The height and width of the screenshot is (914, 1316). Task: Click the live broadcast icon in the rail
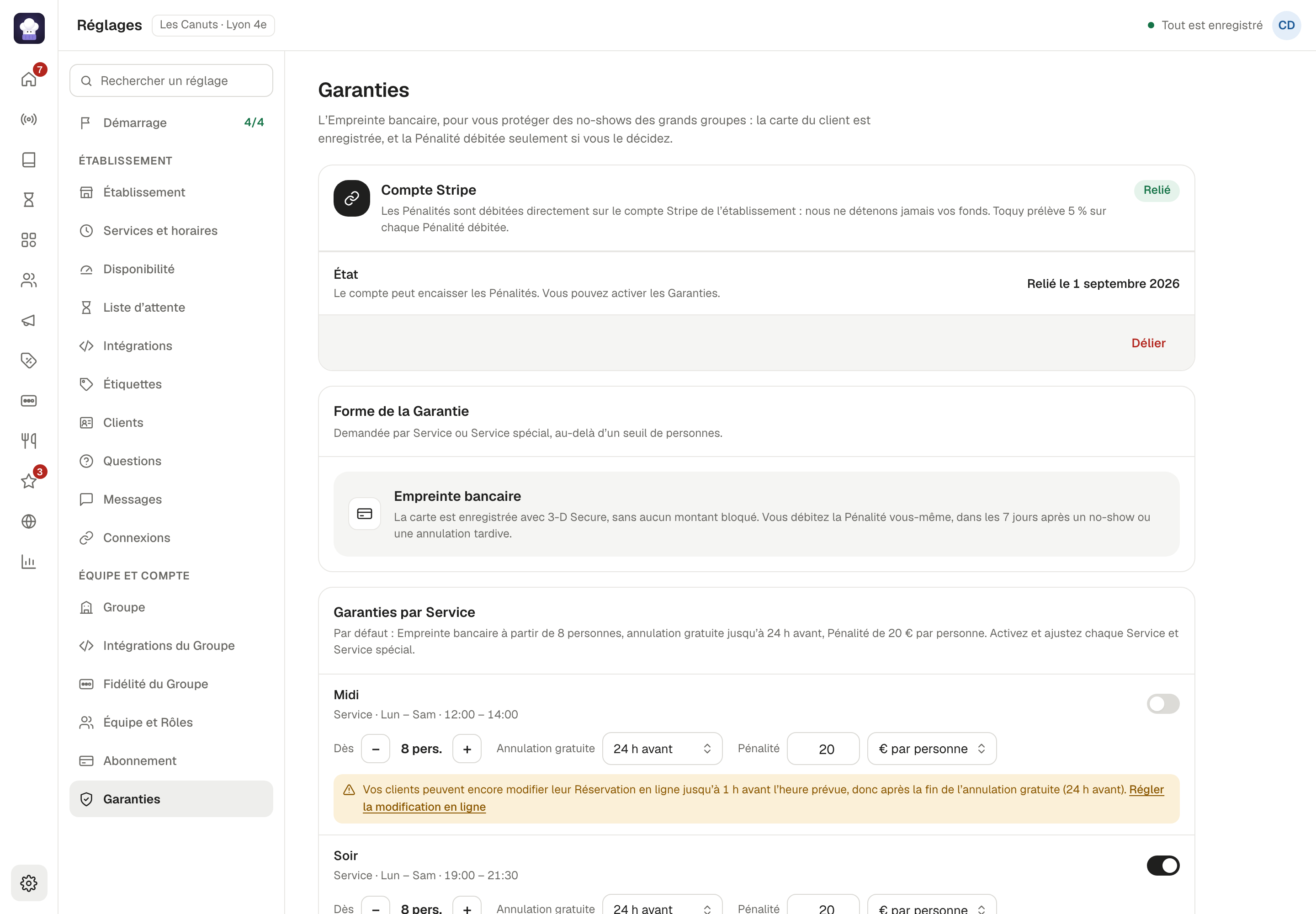tap(29, 119)
